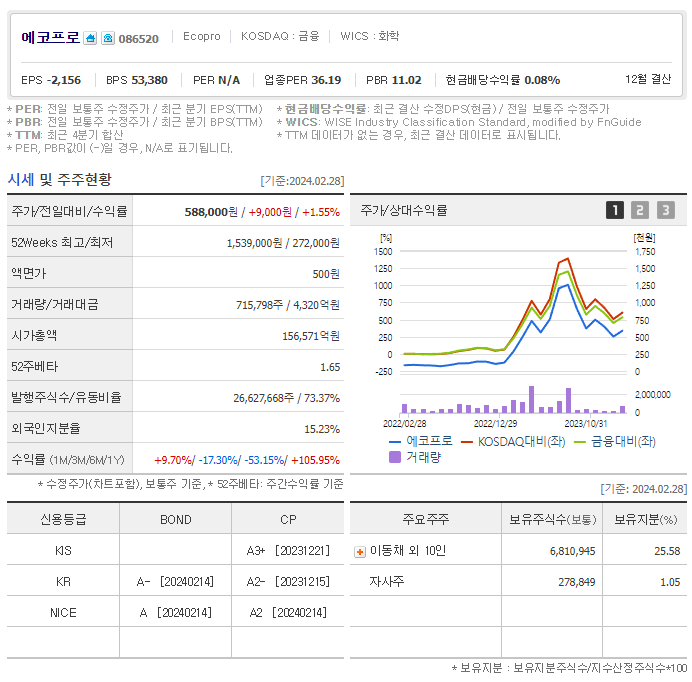
Task: Select the stock code 086520
Action: click(x=138, y=39)
